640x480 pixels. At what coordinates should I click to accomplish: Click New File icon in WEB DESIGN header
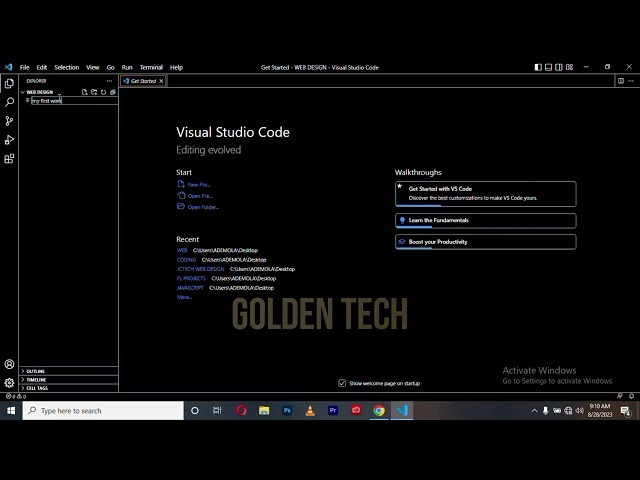84,92
